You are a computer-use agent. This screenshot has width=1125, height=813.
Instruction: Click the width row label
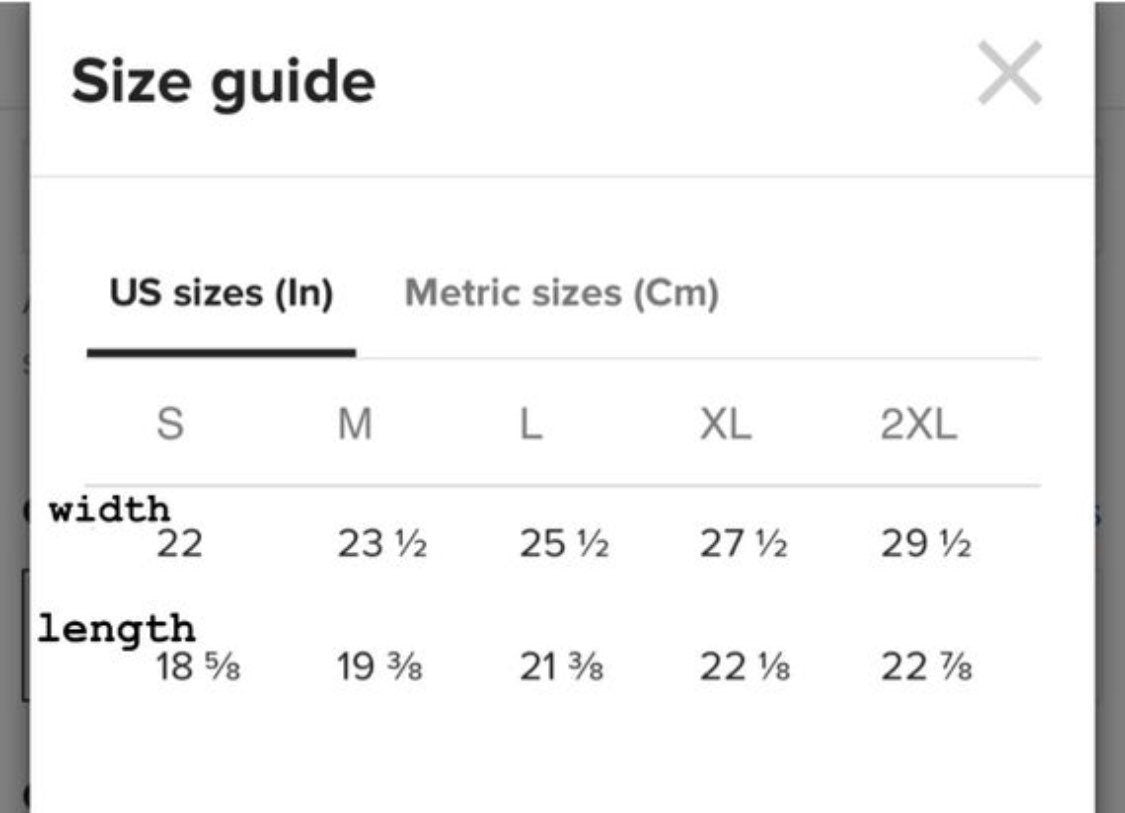click(109, 509)
